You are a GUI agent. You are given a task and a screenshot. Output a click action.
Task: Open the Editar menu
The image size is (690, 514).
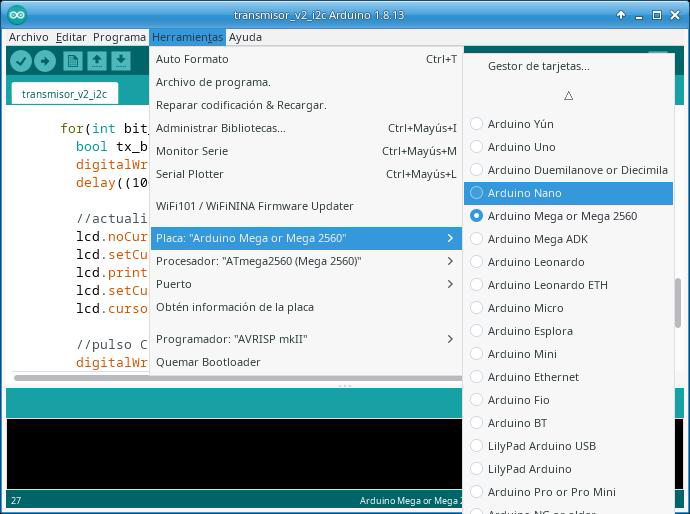pos(71,37)
